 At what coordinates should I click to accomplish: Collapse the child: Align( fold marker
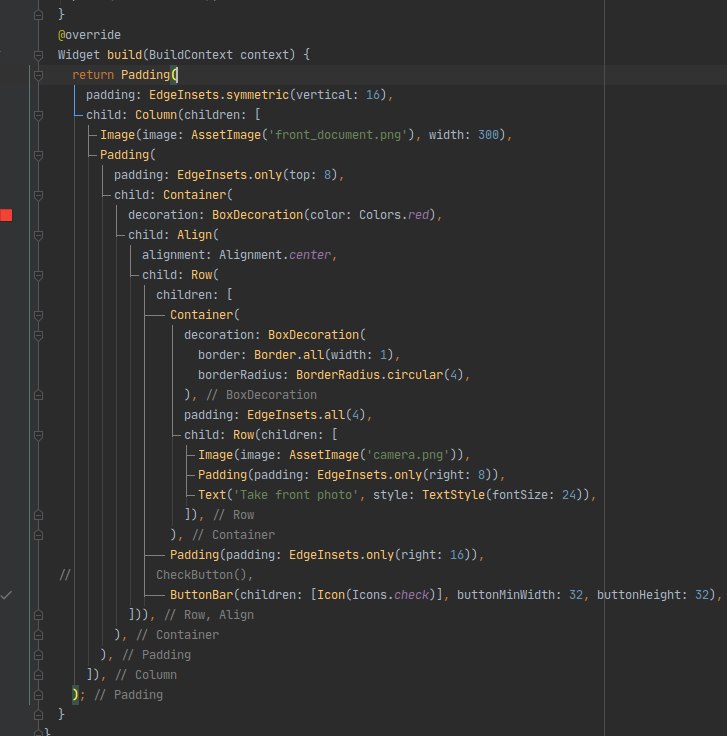click(x=38, y=235)
